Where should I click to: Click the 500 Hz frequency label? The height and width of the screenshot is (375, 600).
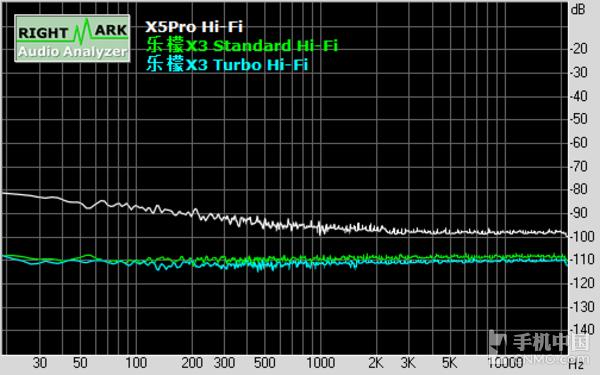click(x=264, y=363)
